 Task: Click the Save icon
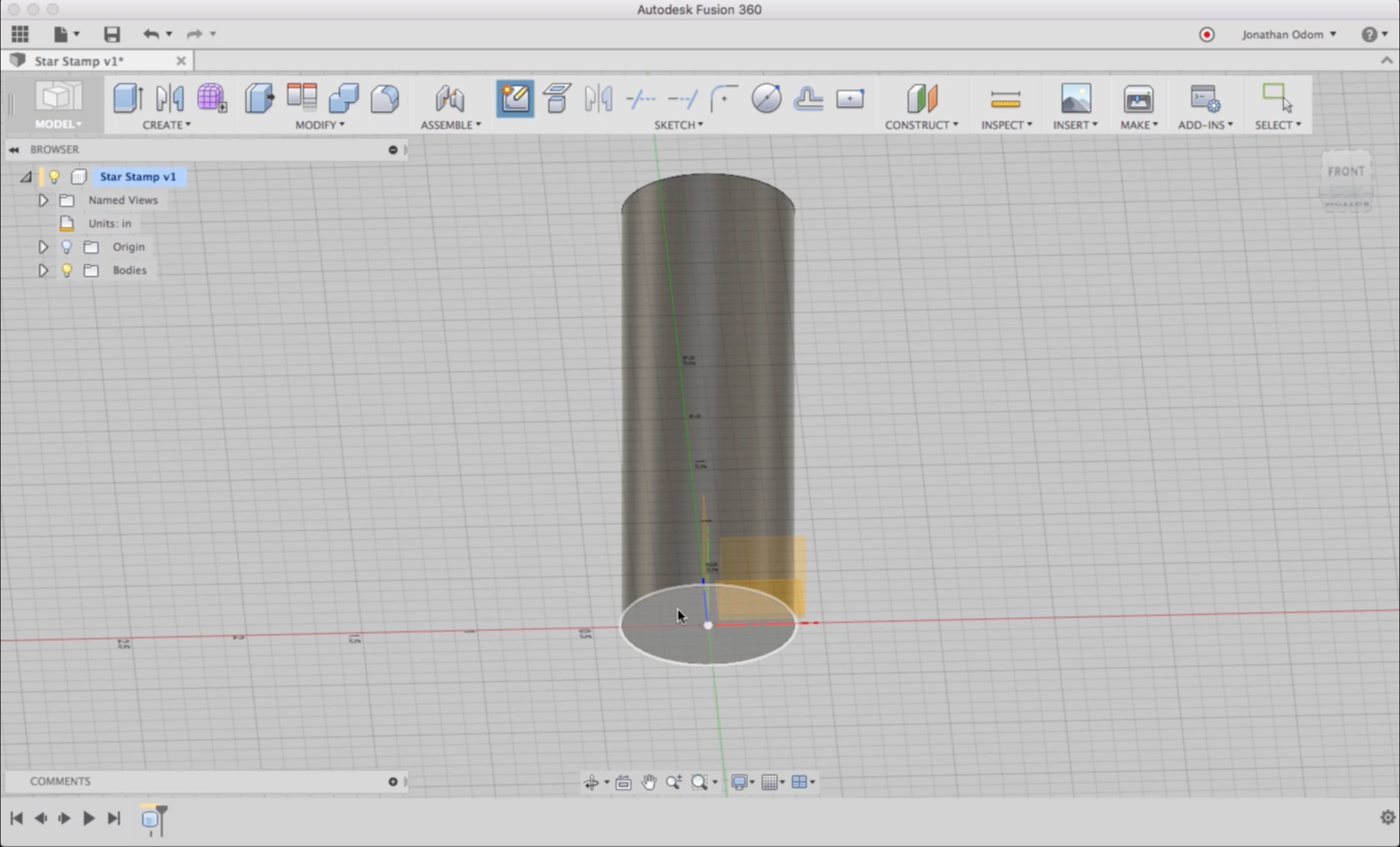(x=112, y=34)
